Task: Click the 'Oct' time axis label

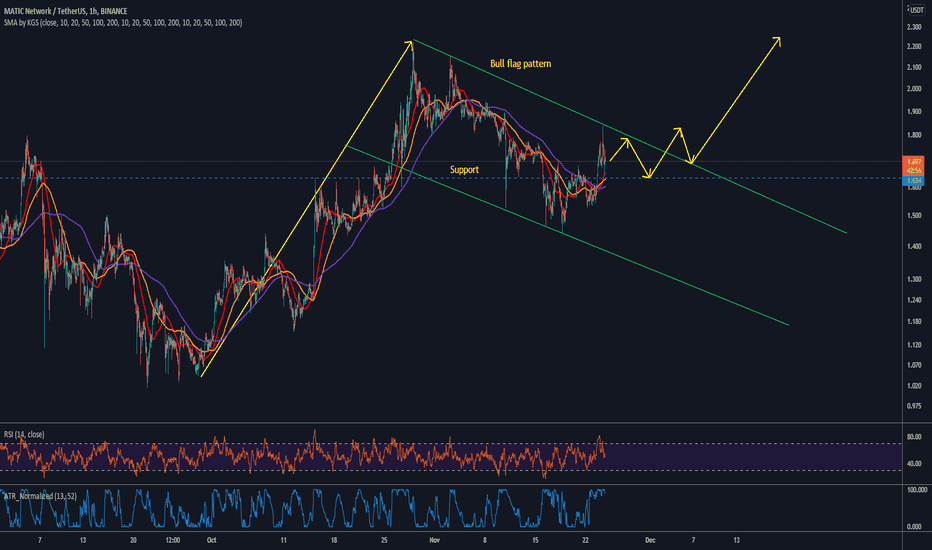Action: coord(212,540)
